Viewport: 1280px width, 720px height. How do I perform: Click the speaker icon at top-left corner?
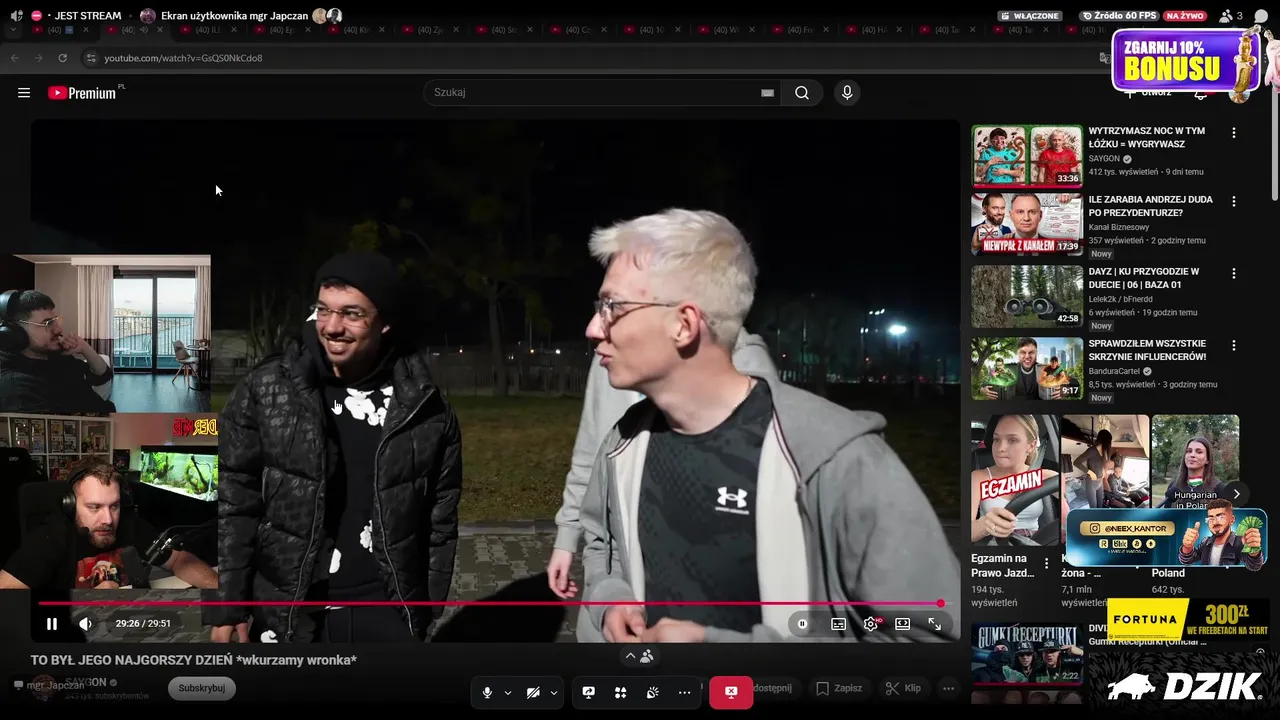click(x=16, y=16)
